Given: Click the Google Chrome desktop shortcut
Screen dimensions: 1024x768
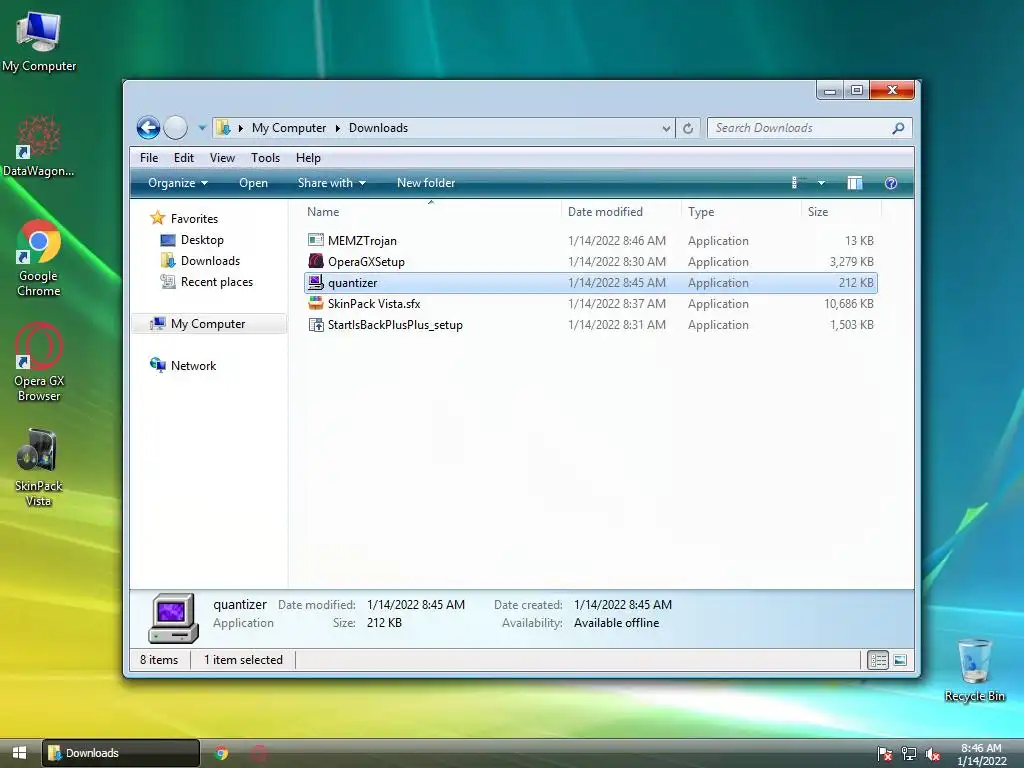Looking at the screenshot, I should coord(39,259).
